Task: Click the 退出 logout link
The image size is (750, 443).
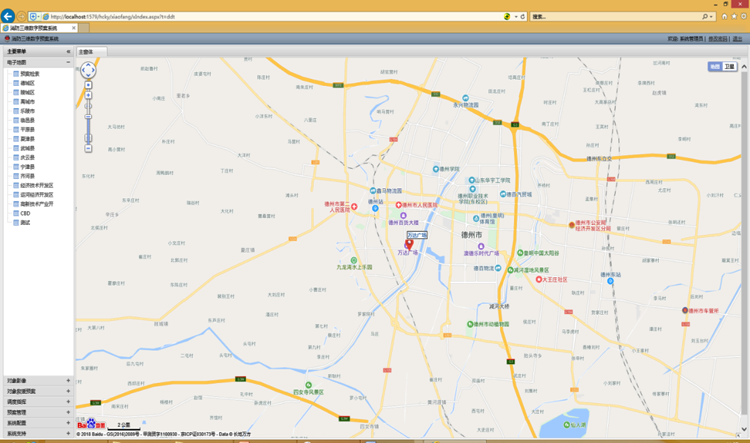Action: pos(739,39)
